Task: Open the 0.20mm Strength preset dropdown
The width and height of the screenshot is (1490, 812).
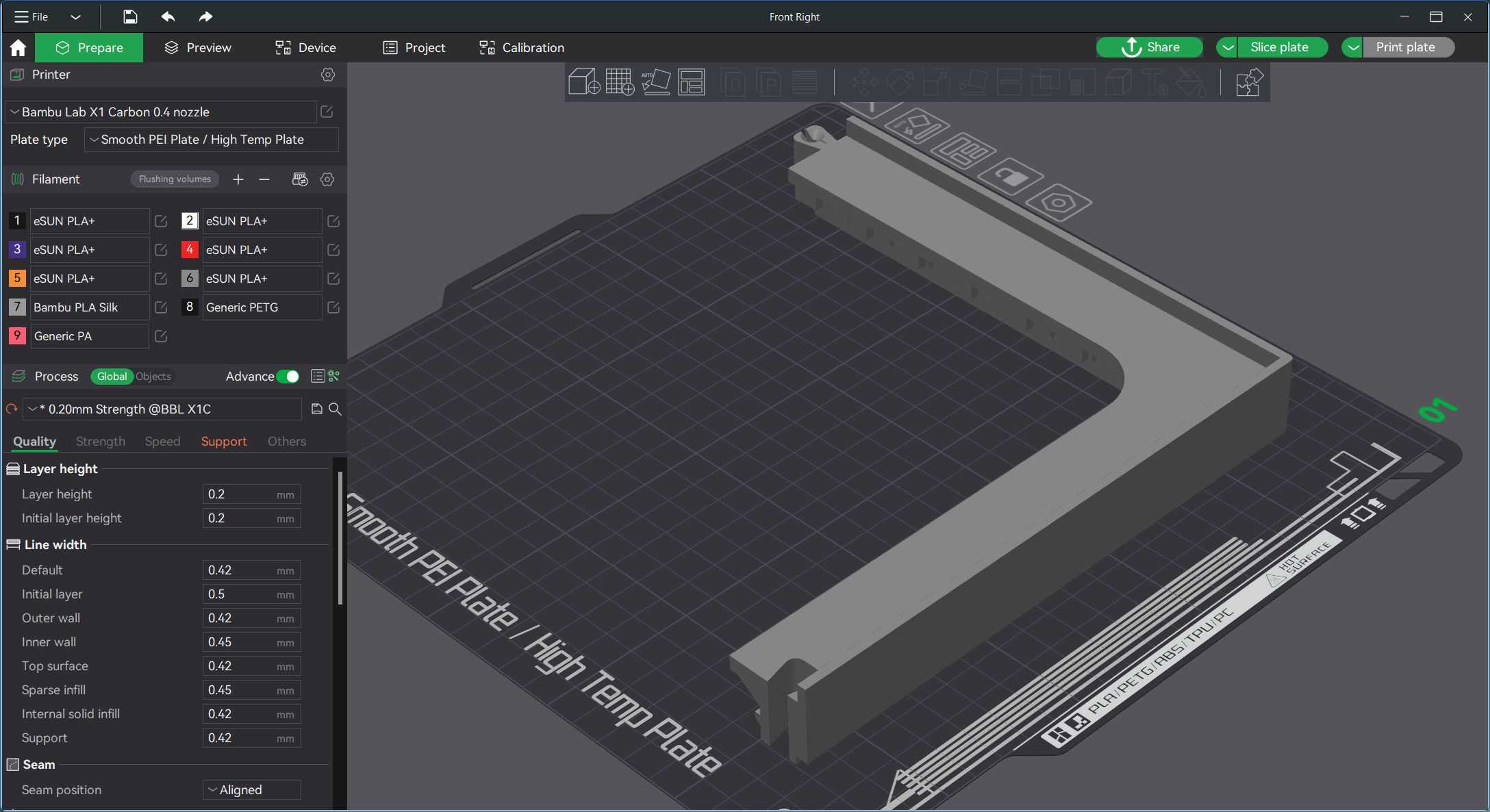Action: [x=162, y=409]
